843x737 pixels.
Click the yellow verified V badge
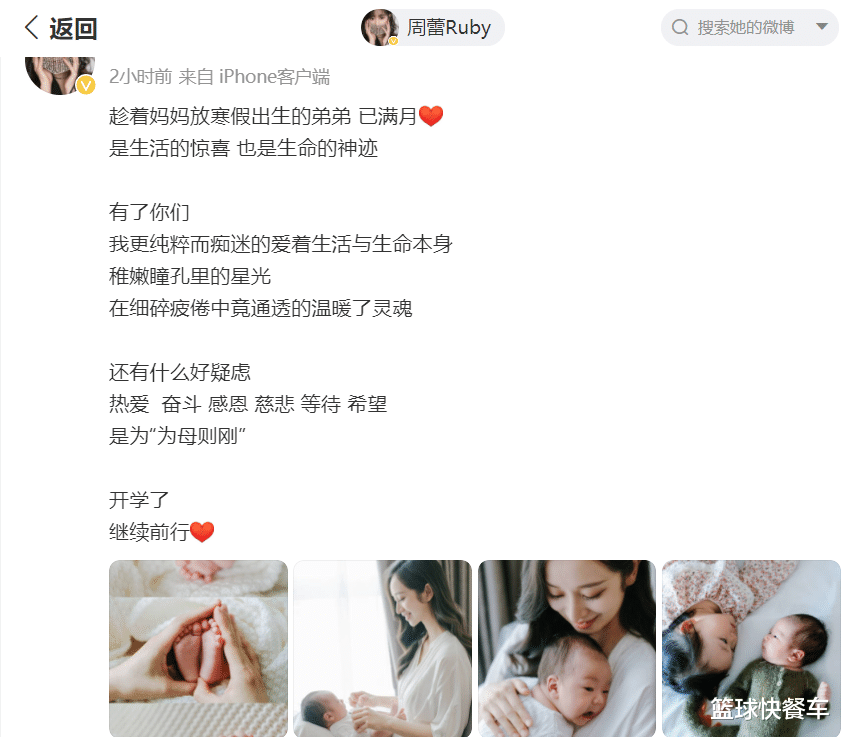pyautogui.click(x=86, y=85)
